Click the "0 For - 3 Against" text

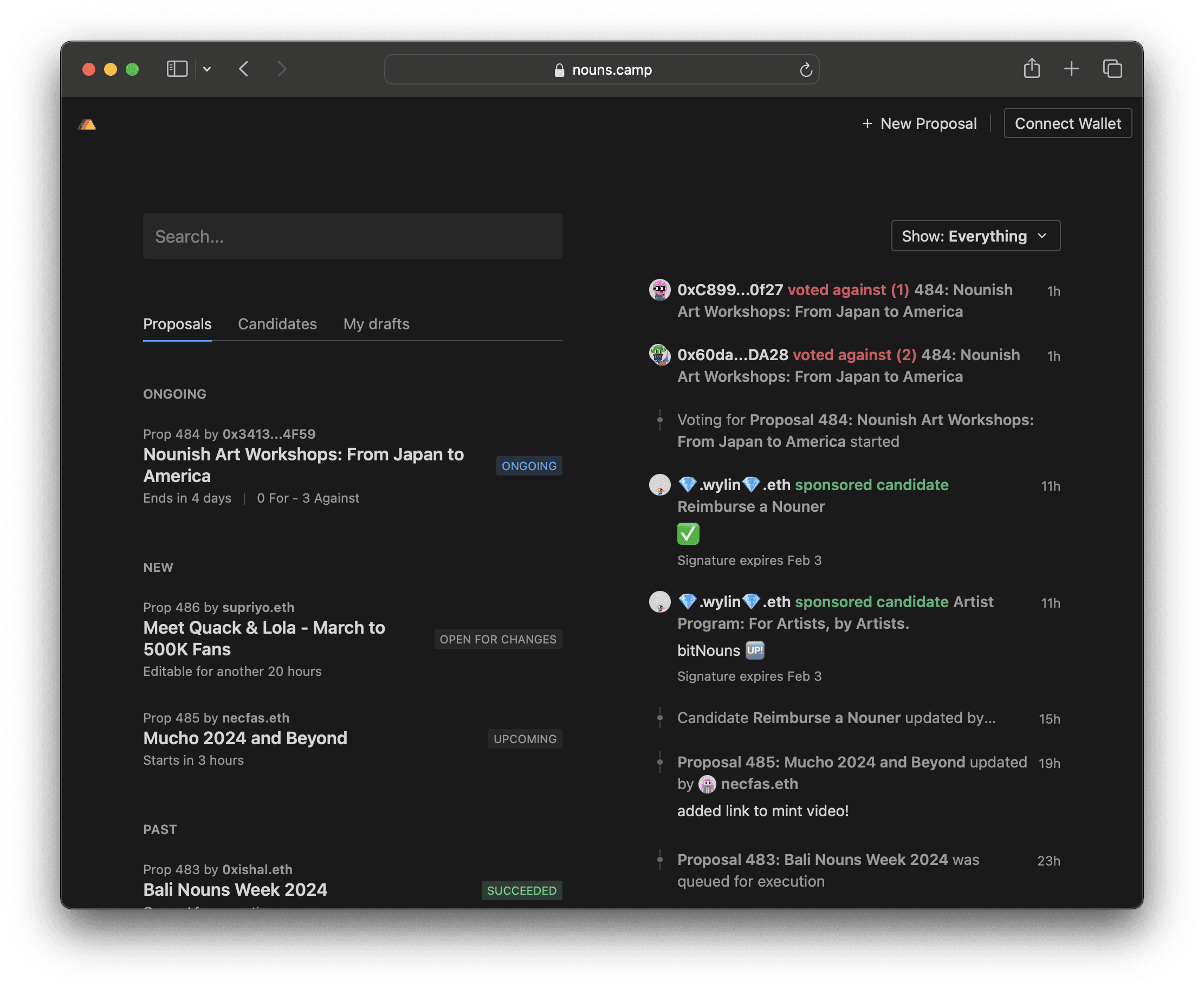click(x=308, y=498)
